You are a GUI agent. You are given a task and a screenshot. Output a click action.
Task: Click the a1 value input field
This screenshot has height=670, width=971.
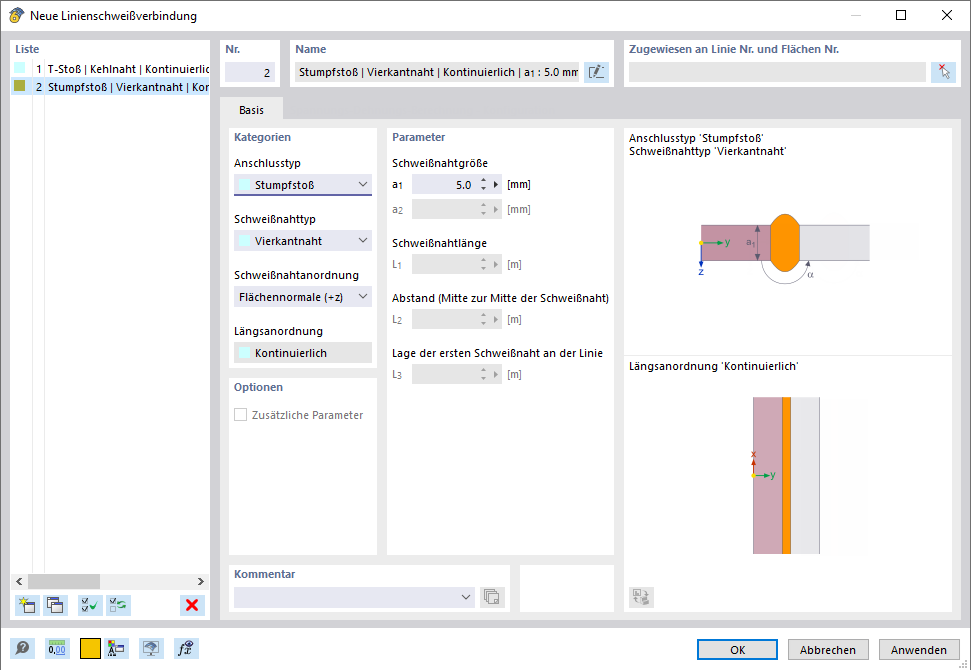(445, 185)
